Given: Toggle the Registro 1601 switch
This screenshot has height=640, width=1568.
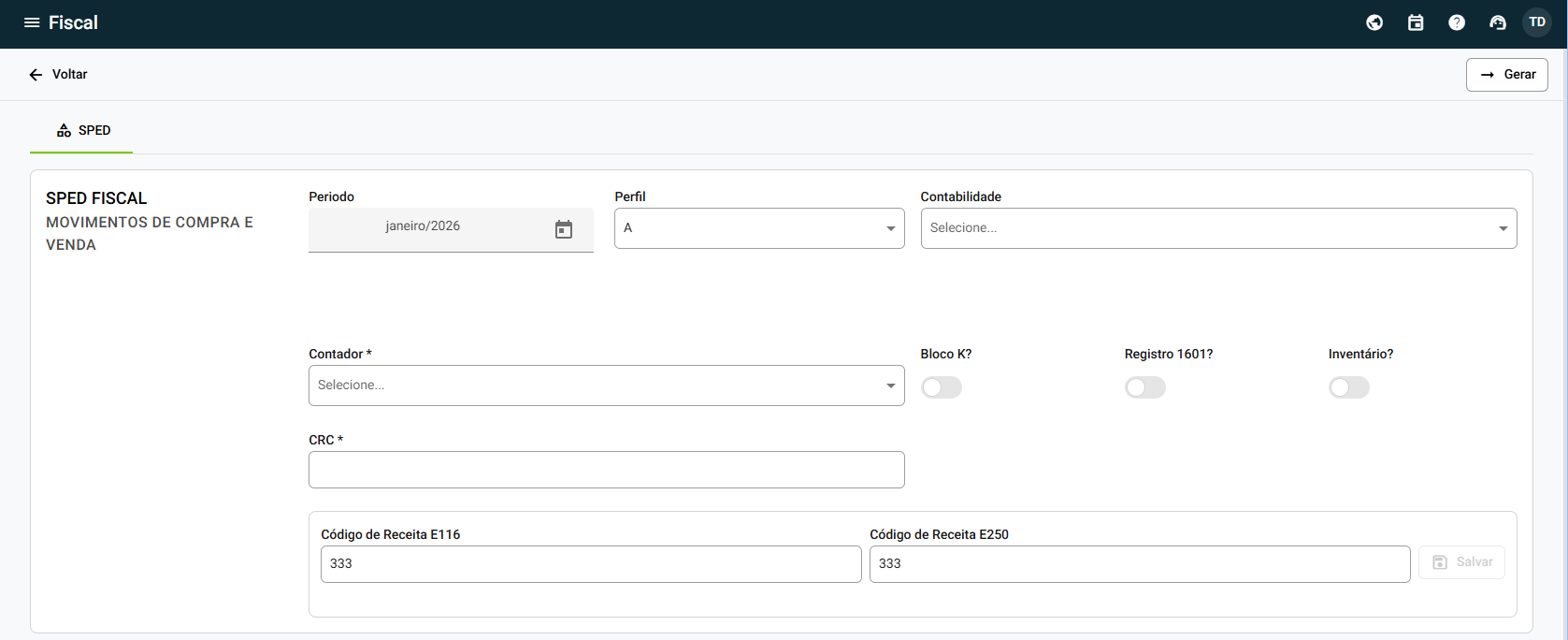Looking at the screenshot, I should [1144, 387].
